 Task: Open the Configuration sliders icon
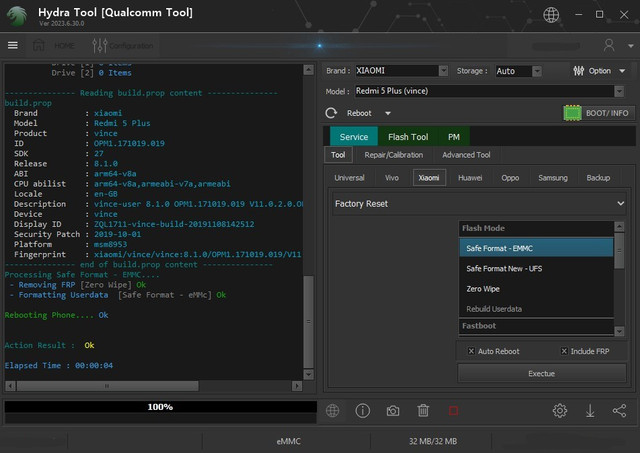(x=100, y=45)
